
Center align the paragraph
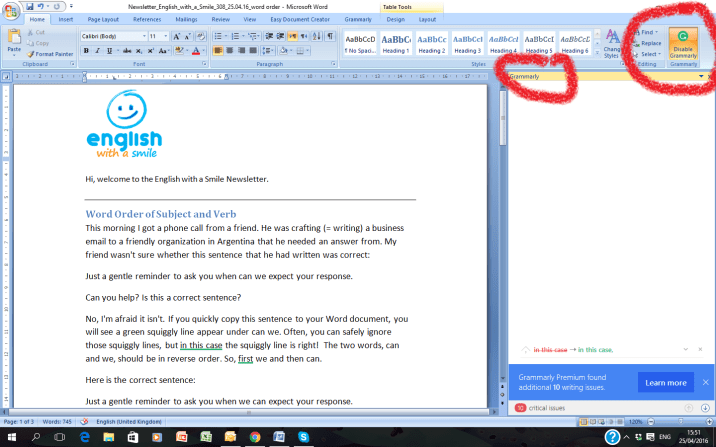(230, 51)
